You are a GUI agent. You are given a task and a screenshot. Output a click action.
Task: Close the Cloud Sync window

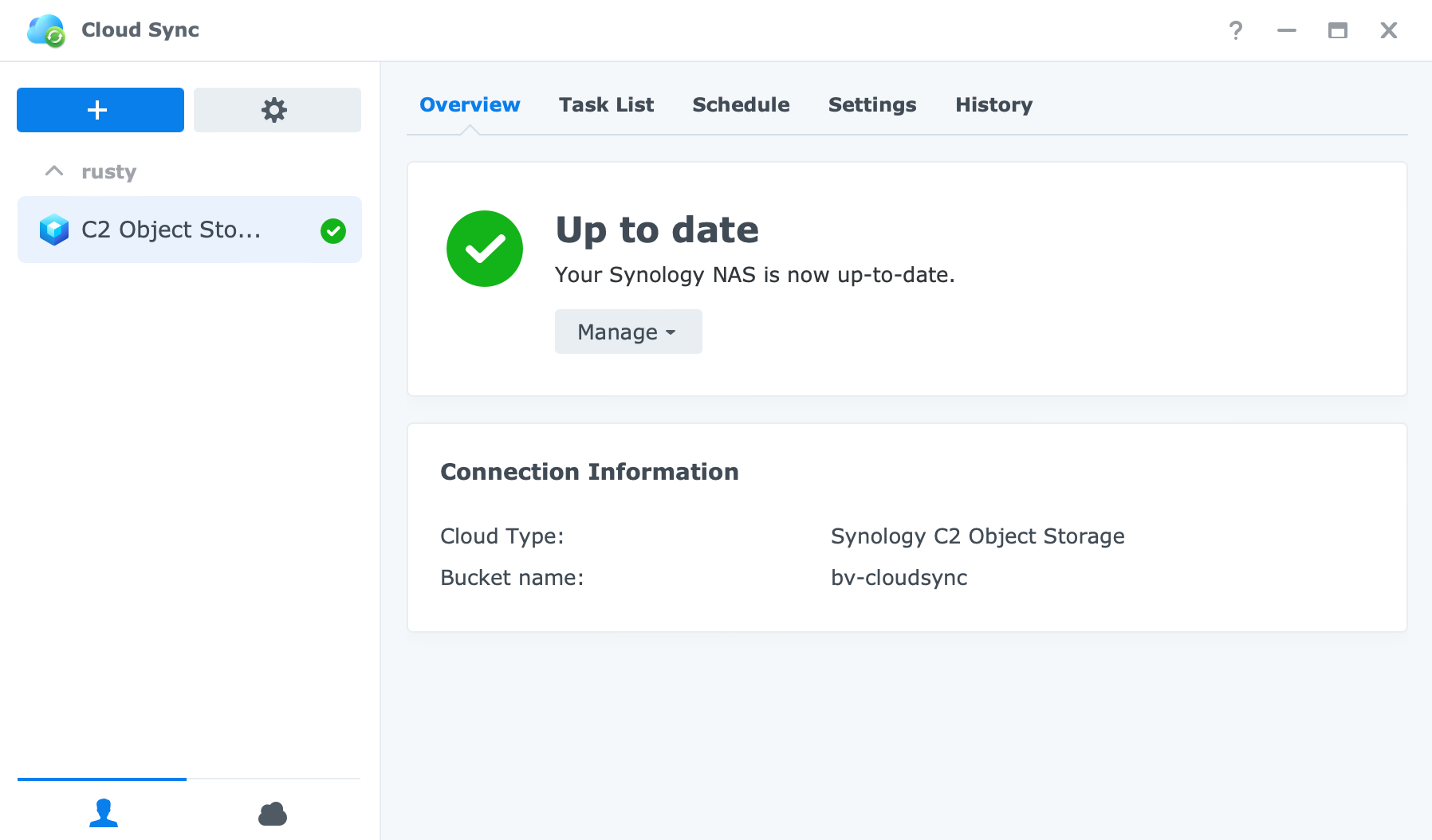[x=1389, y=30]
